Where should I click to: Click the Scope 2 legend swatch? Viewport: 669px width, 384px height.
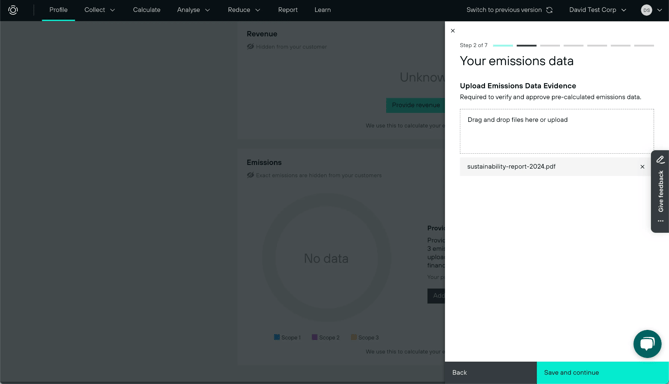coord(314,337)
